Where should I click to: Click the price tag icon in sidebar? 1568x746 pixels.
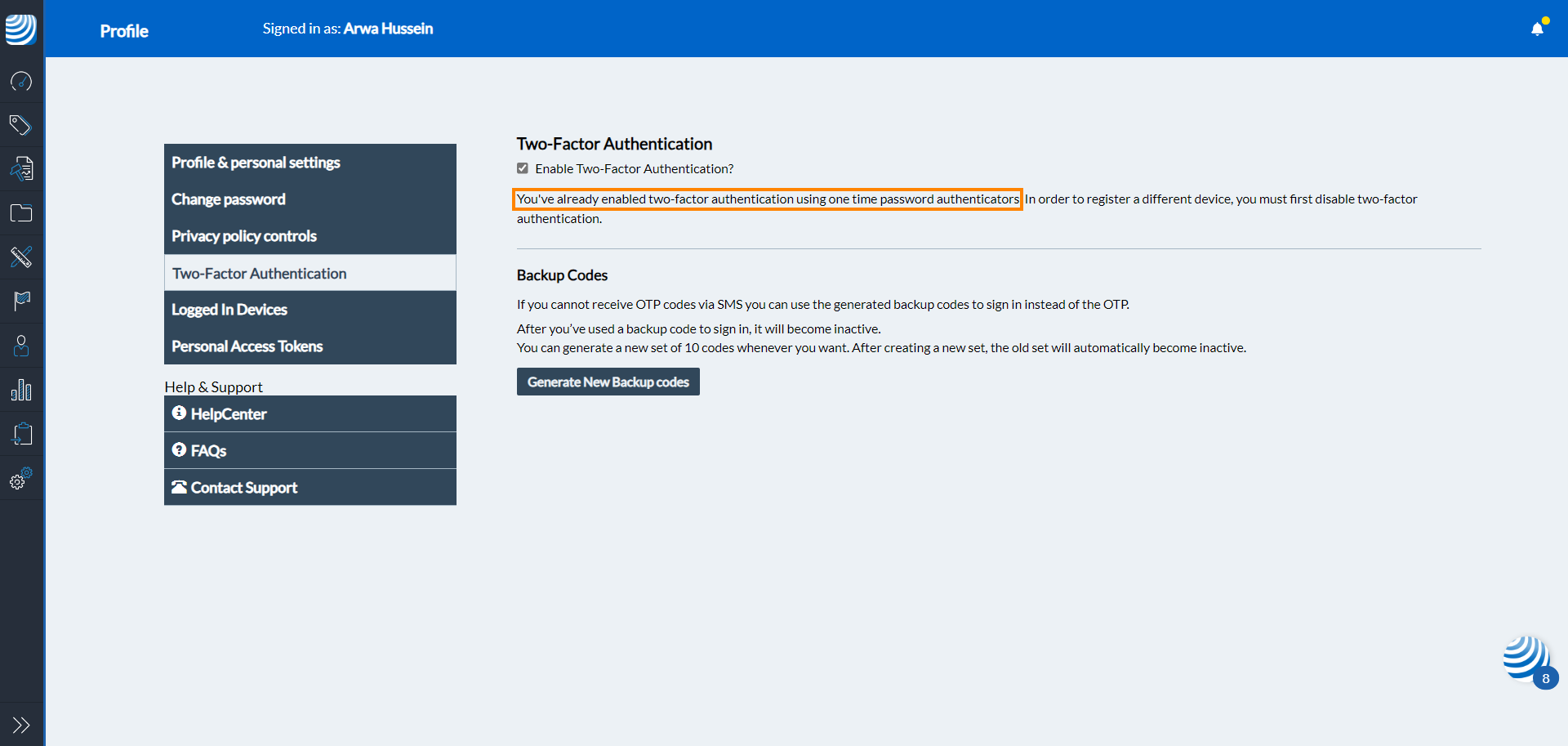coord(21,125)
